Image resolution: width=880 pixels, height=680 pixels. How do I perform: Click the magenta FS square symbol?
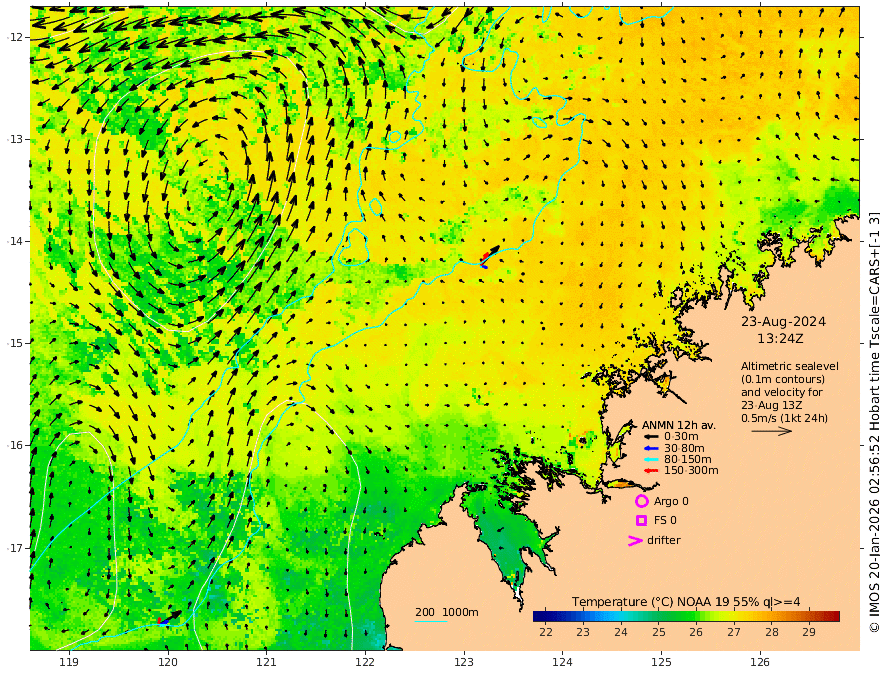pyautogui.click(x=641, y=521)
